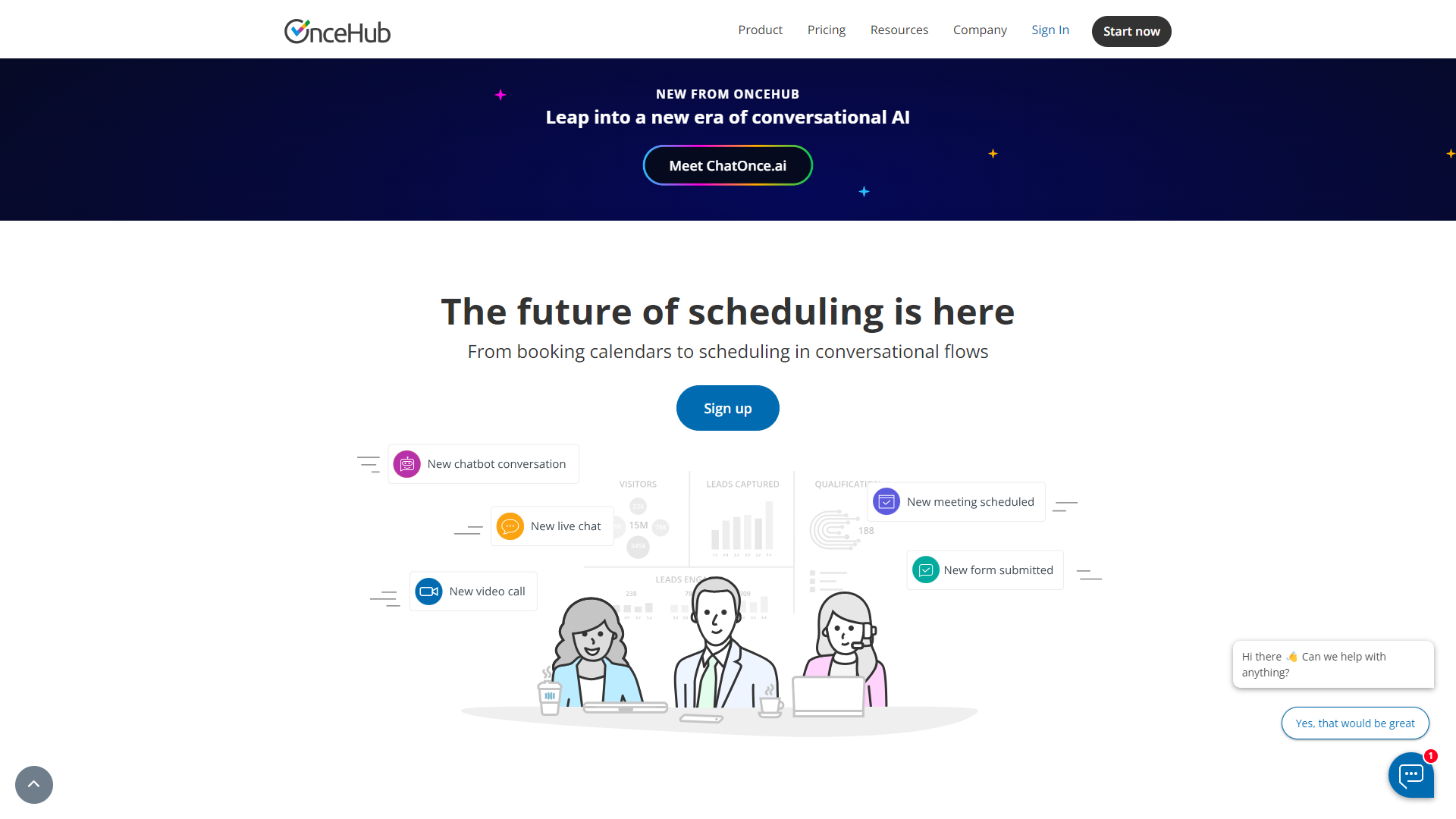This screenshot has height=819, width=1456.
Task: Click the Sign up button
Action: (728, 408)
